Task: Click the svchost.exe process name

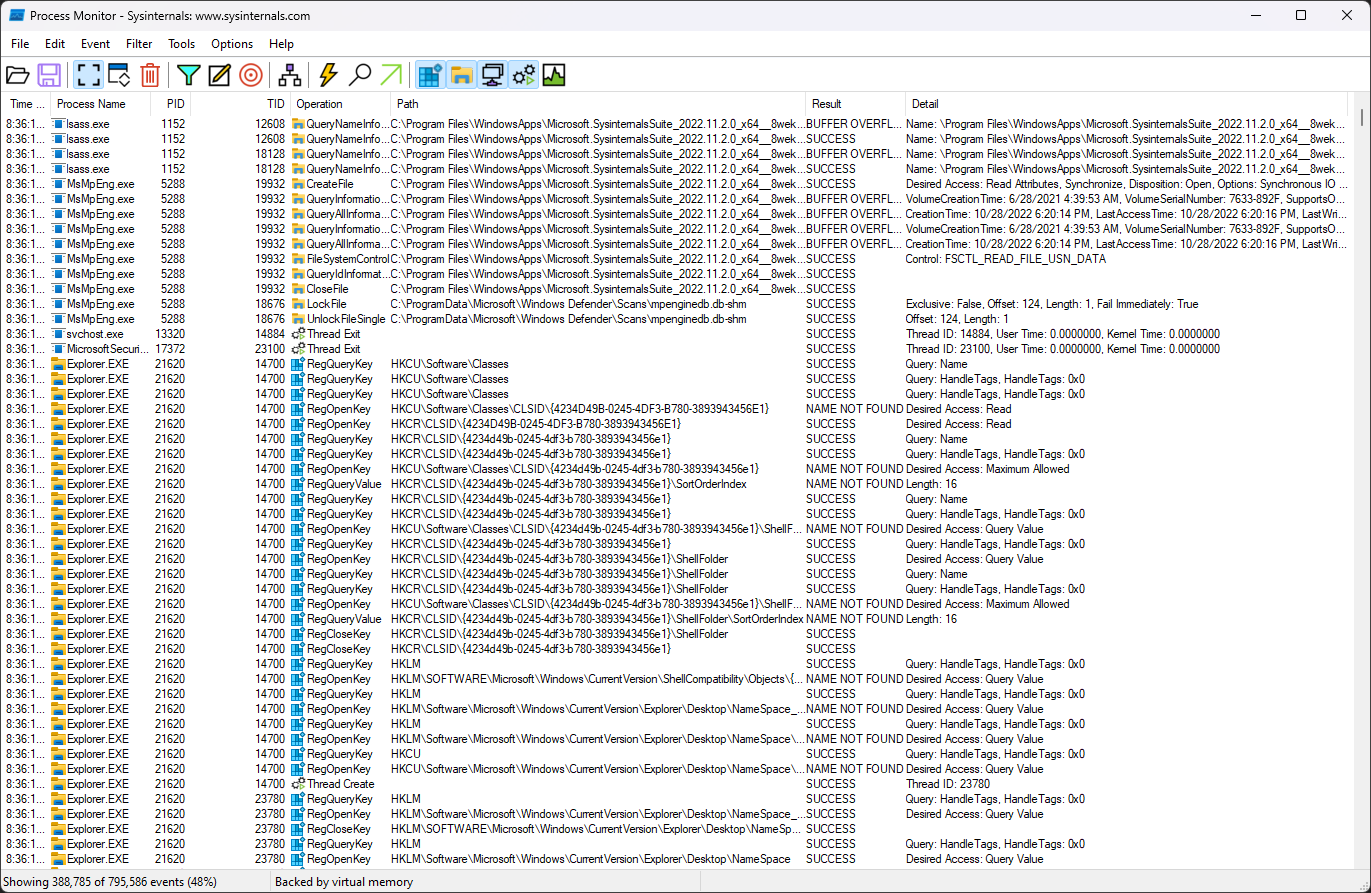Action: [x=95, y=334]
